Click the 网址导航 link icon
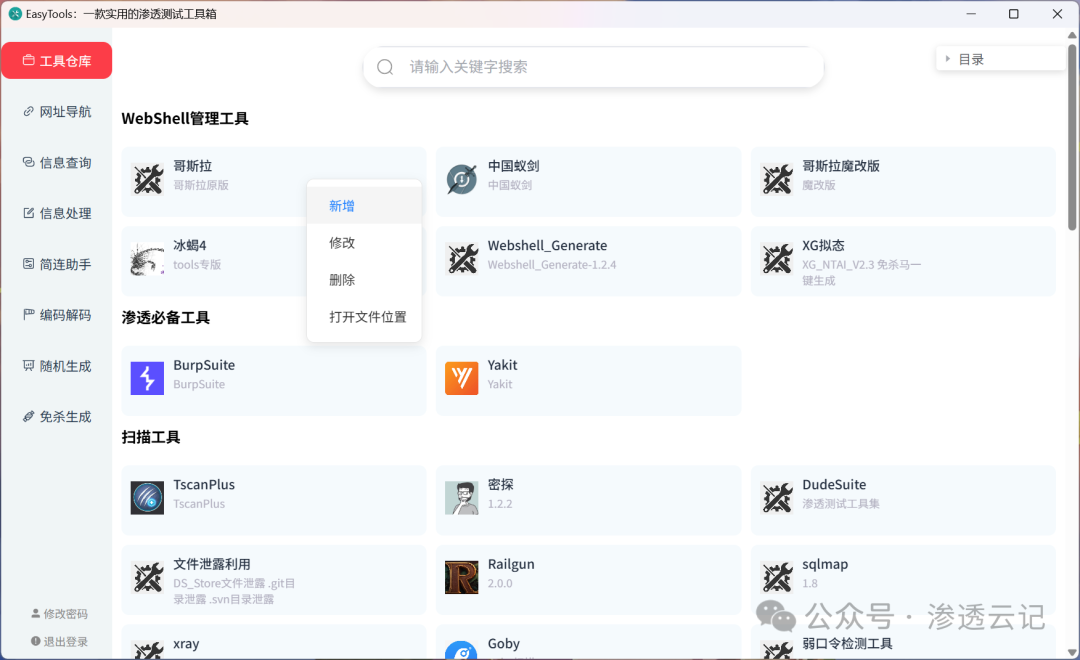This screenshot has width=1080, height=660. click(x=28, y=111)
